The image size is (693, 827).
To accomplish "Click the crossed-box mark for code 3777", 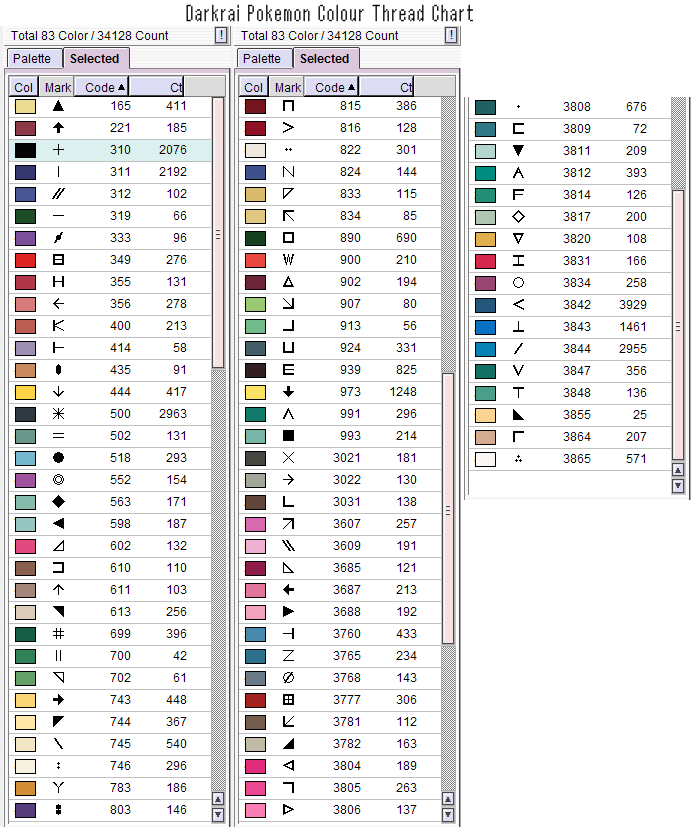I will [x=288, y=700].
